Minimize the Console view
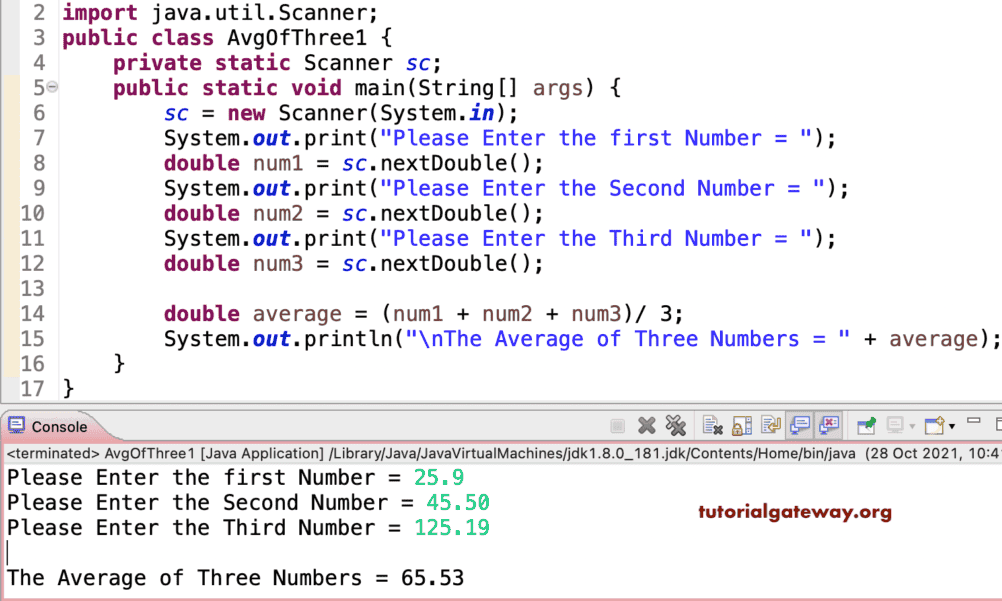 [975, 422]
